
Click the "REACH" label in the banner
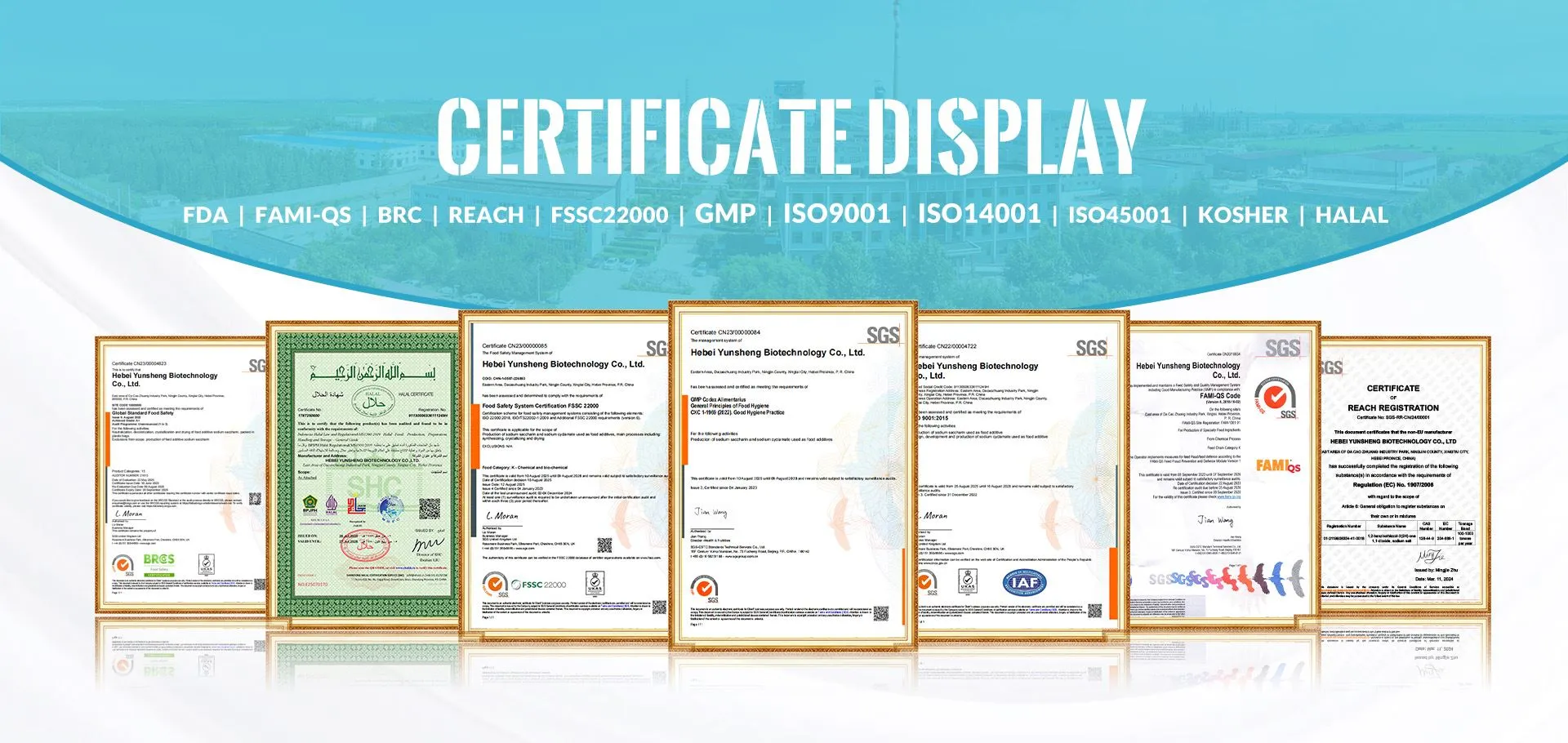(x=486, y=216)
